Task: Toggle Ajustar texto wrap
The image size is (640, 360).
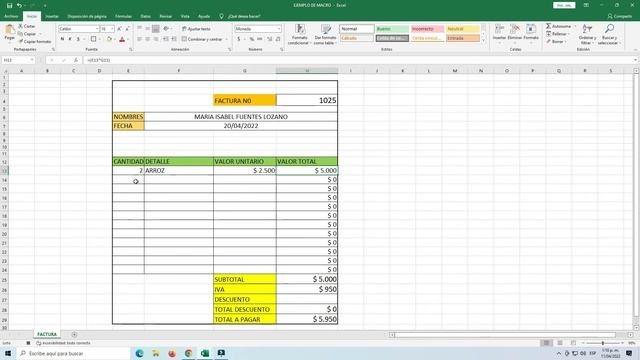Action: tap(196, 29)
